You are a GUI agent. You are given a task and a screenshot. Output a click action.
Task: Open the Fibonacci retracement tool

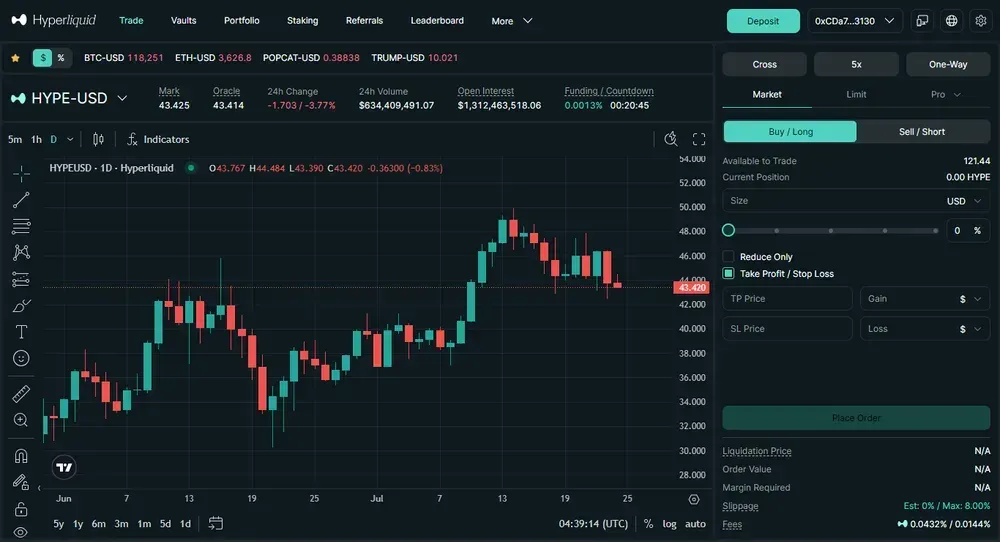[21, 226]
